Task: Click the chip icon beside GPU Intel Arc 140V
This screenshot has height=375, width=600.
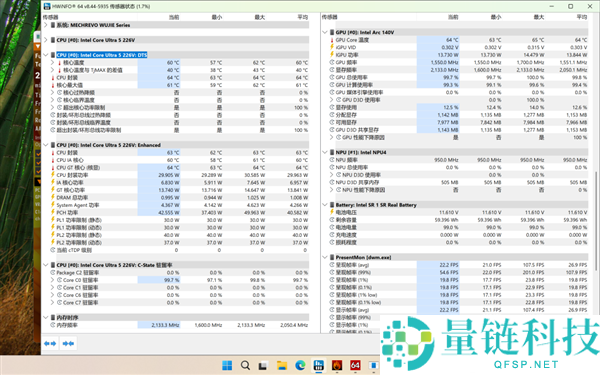Action: [332, 33]
